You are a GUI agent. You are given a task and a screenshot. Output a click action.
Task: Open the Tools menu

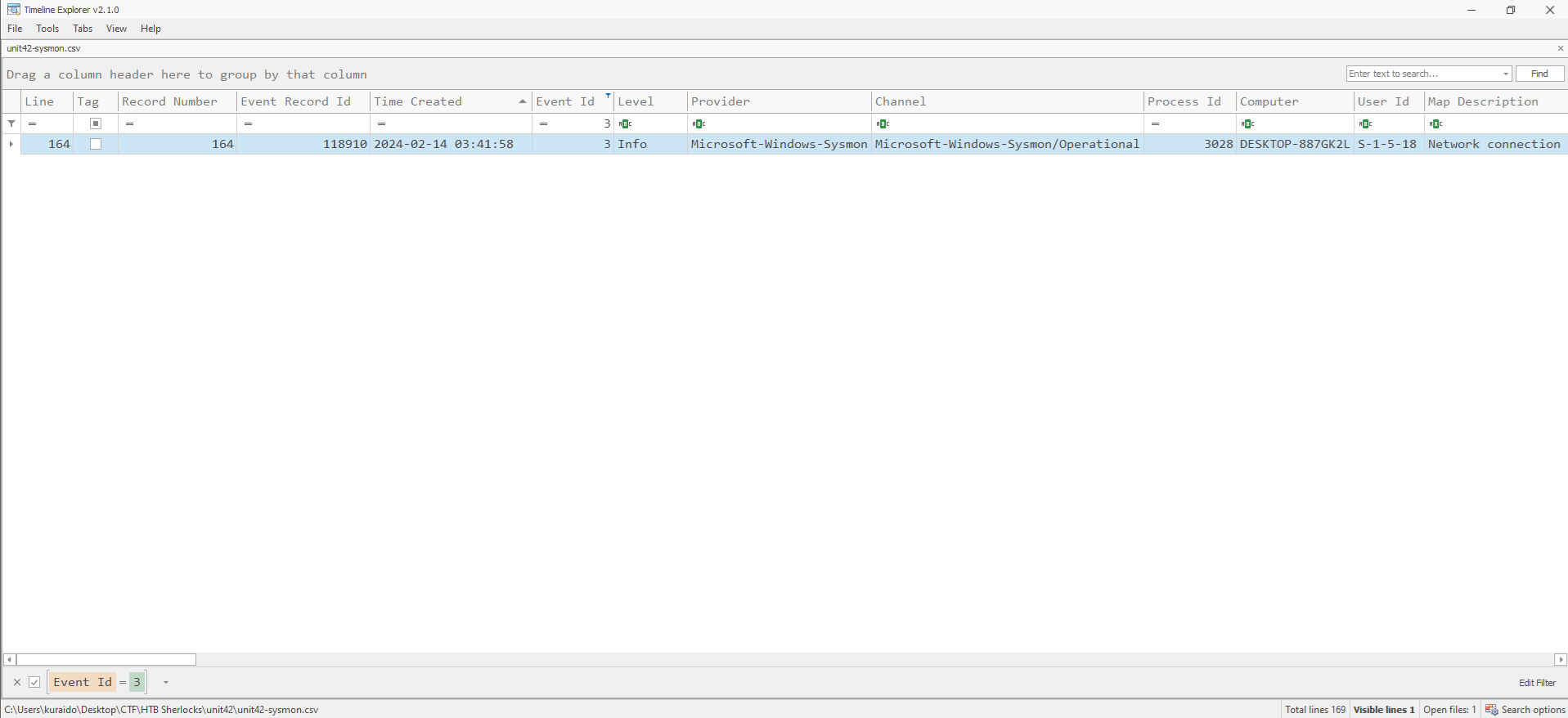click(x=47, y=29)
